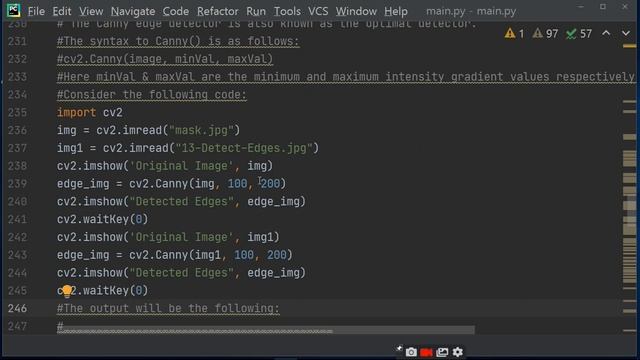Viewport: 640px width, 360px height.
Task: Click the "import" keyword on line 235
Action: click(76, 113)
